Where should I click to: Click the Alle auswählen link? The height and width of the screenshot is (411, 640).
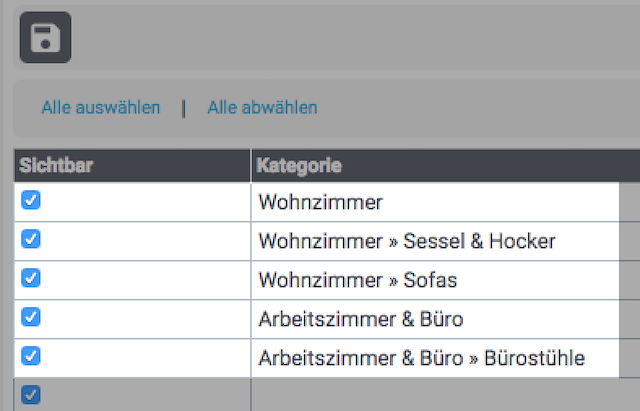[101, 108]
